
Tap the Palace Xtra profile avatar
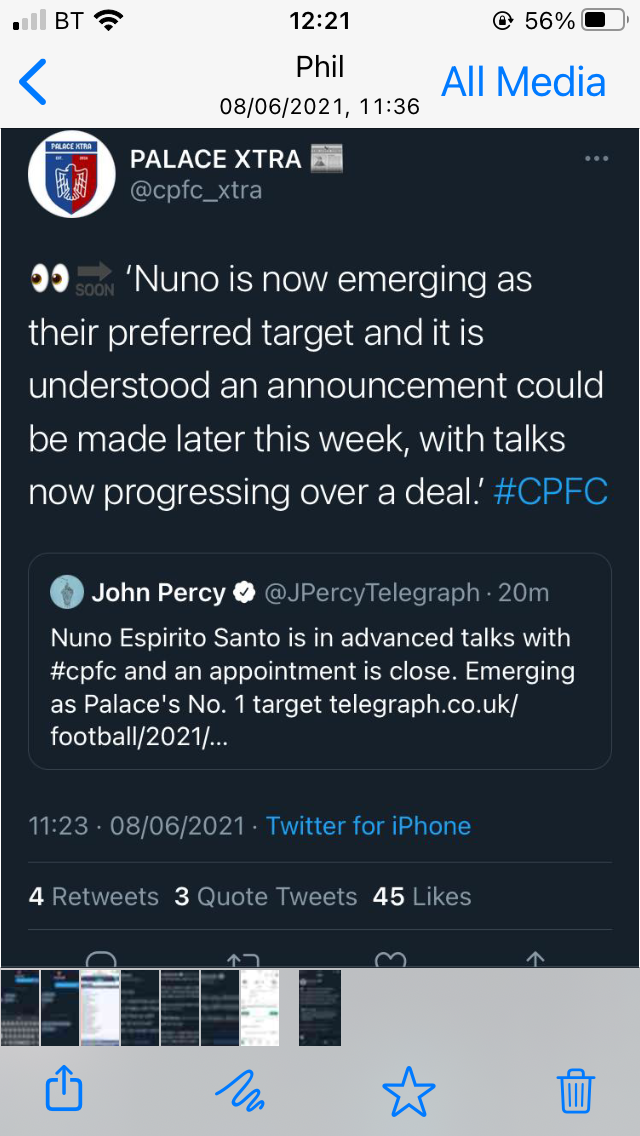(x=72, y=174)
